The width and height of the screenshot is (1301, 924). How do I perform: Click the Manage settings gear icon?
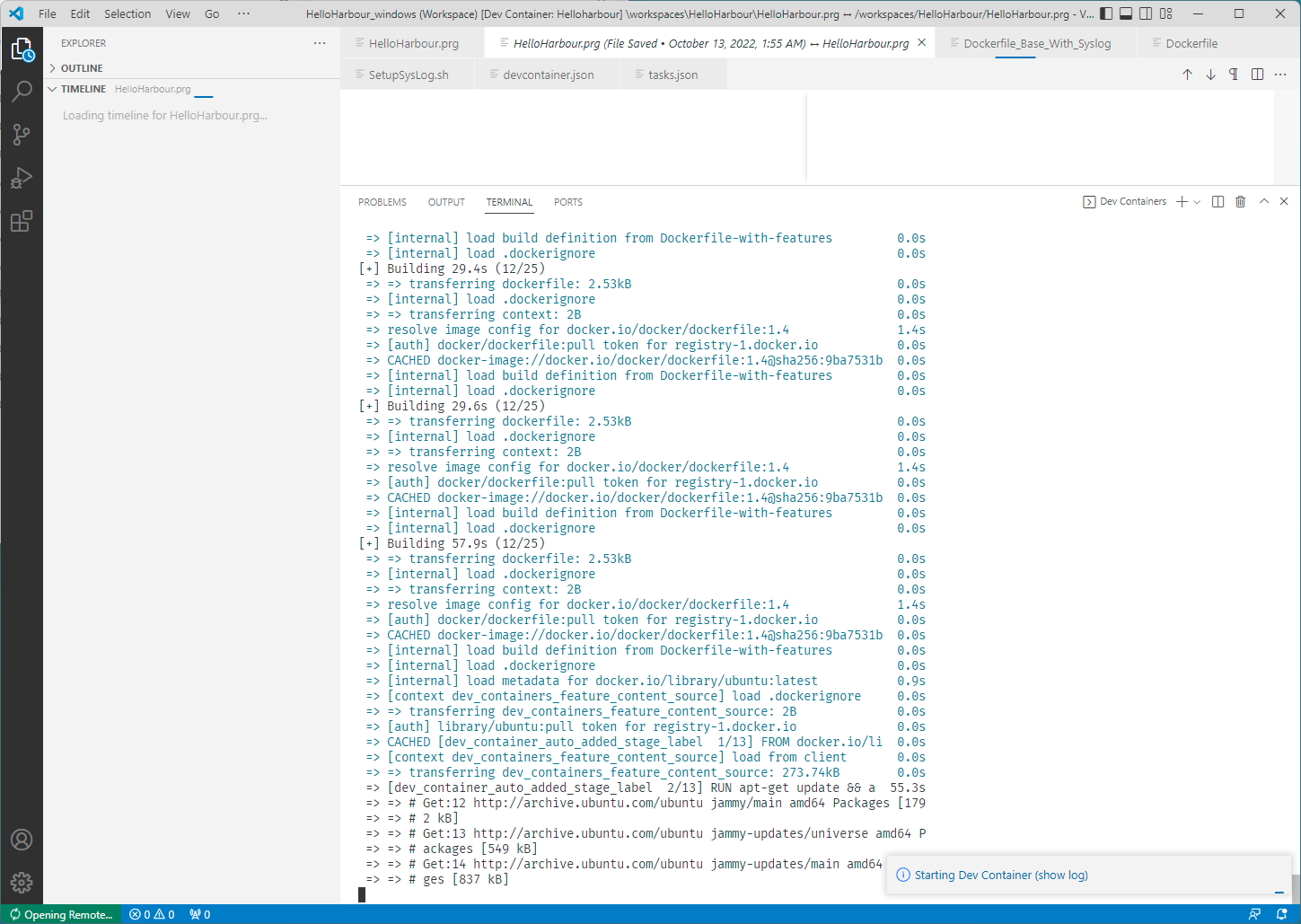coord(22,883)
